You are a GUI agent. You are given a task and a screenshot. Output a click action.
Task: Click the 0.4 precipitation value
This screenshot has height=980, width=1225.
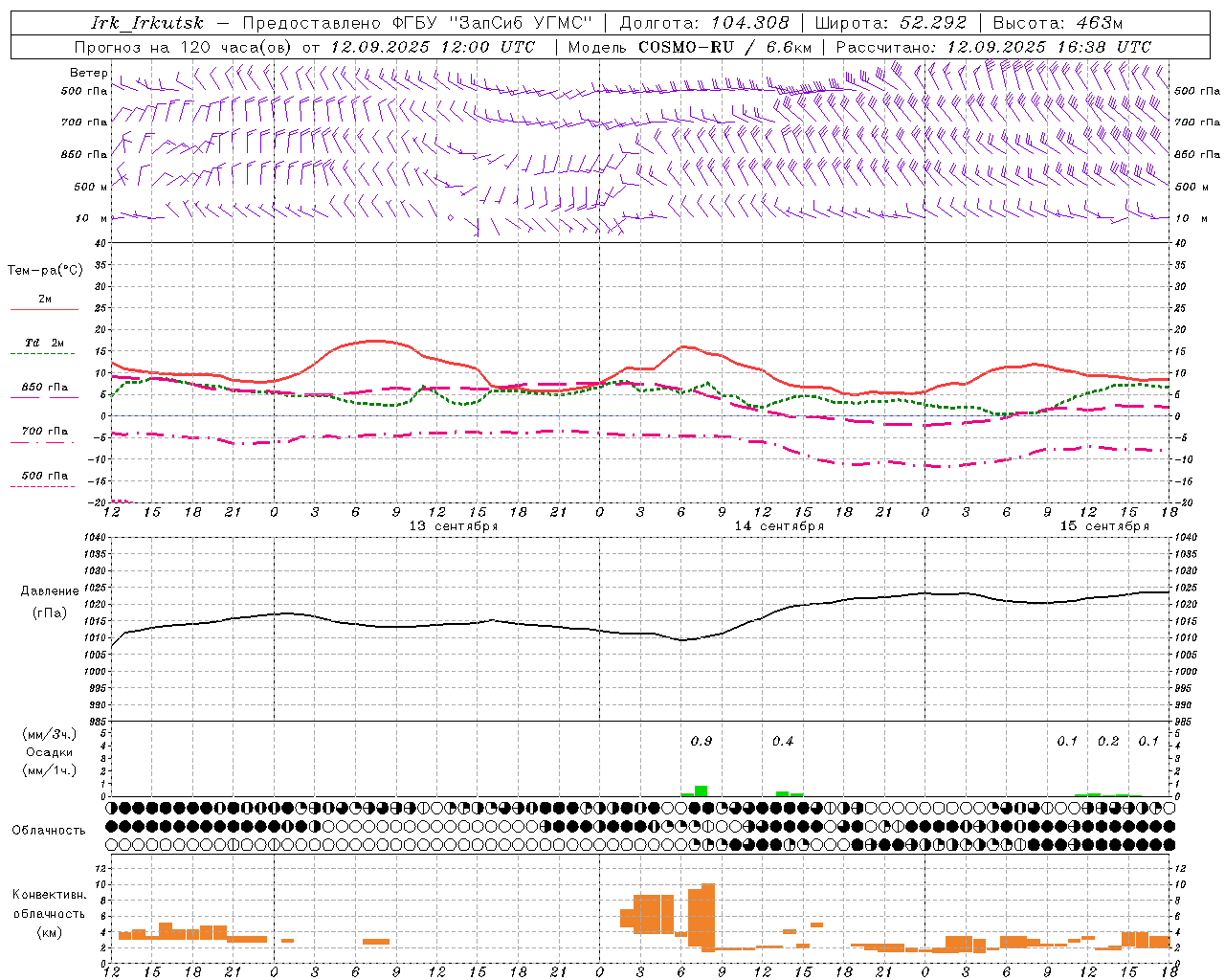[x=783, y=742]
